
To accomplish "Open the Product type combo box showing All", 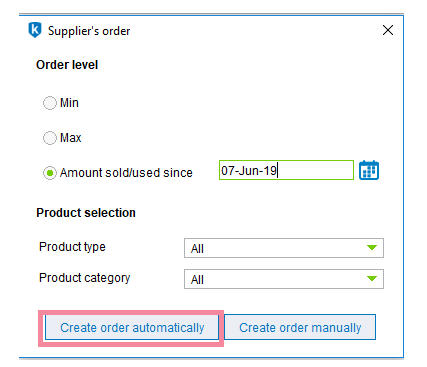I will tap(284, 248).
